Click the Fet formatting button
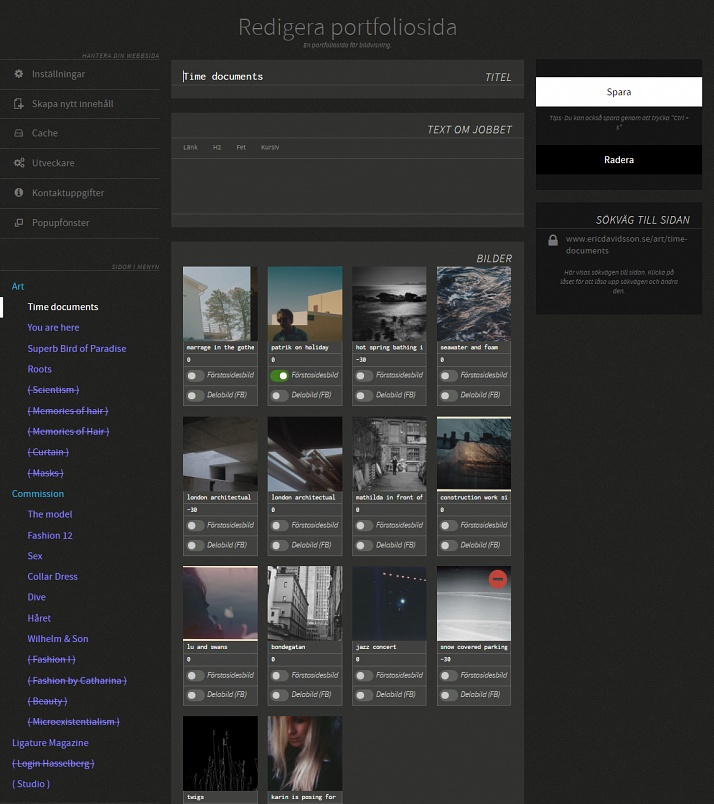 (241, 147)
